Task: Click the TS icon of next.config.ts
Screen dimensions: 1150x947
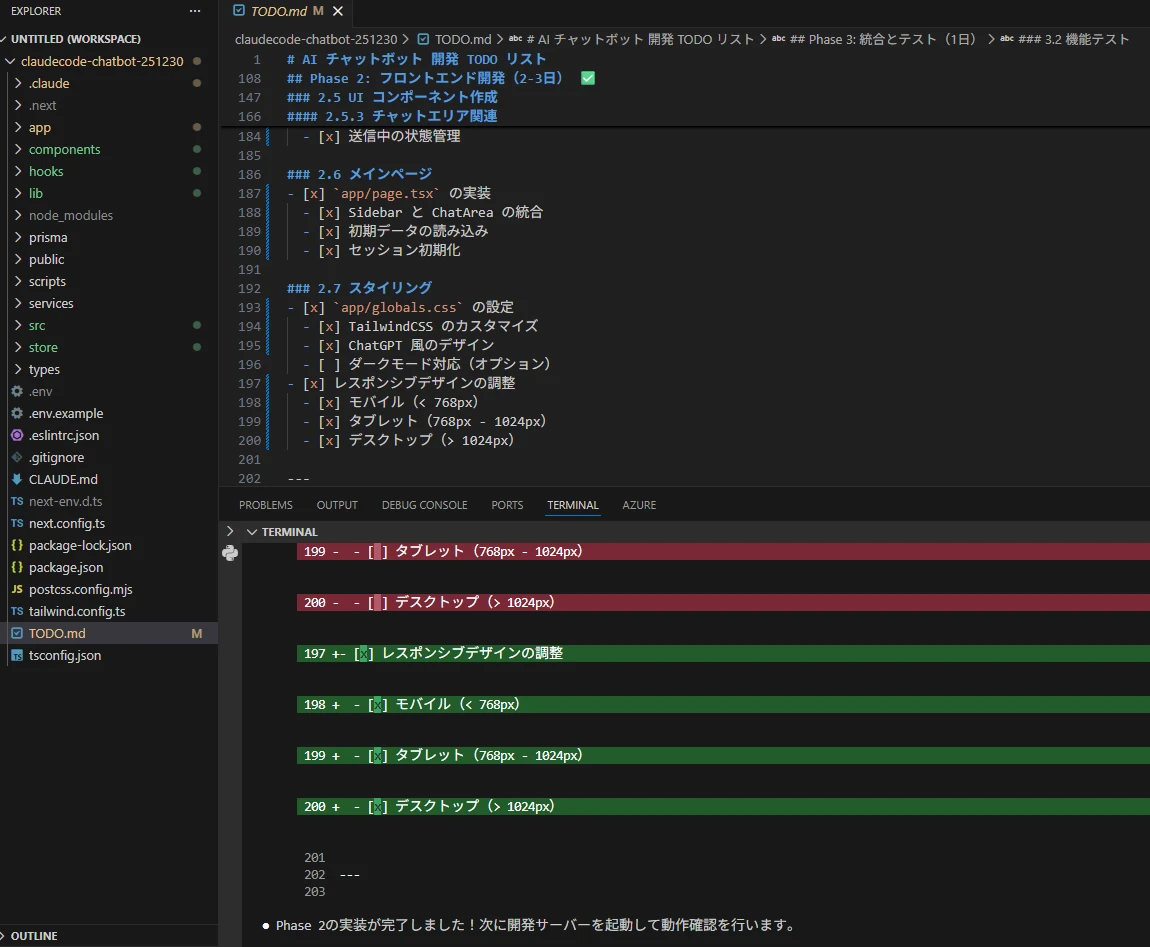Action: click(x=16, y=523)
